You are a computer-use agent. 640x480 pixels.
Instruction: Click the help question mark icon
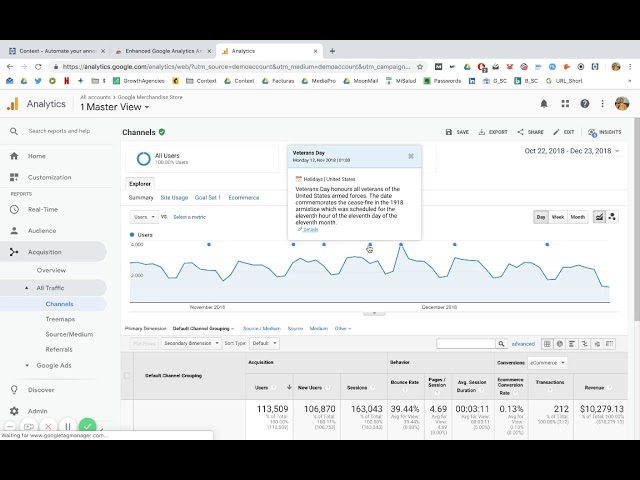[x=584, y=104]
